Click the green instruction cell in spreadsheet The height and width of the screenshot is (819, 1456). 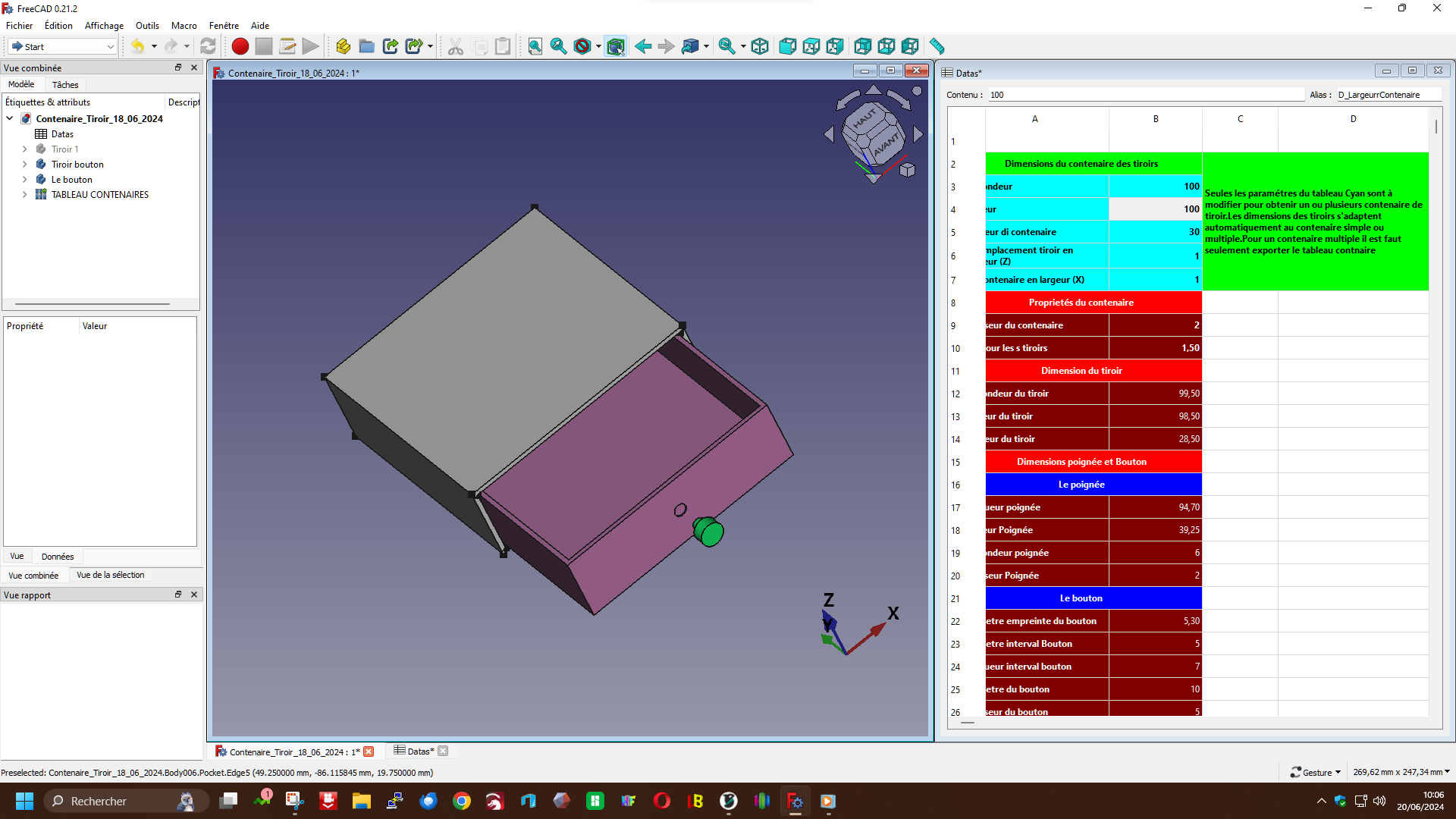tap(1315, 221)
